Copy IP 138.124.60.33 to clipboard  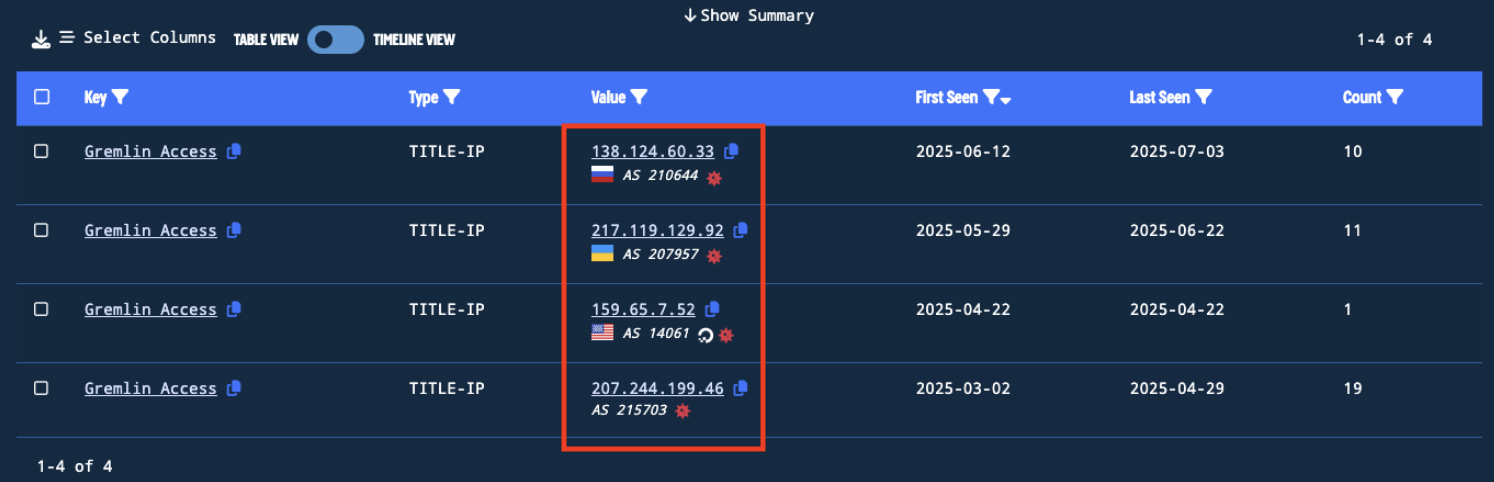tap(731, 151)
